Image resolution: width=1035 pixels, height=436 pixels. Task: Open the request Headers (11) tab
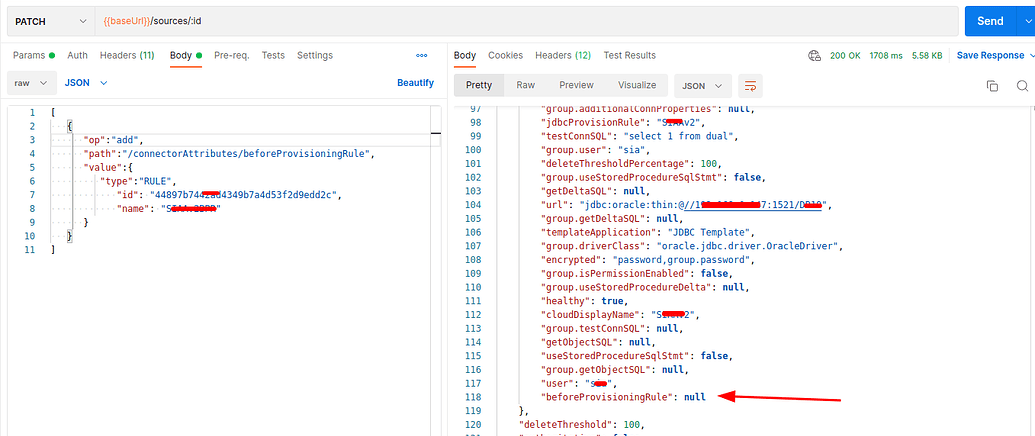coord(126,56)
